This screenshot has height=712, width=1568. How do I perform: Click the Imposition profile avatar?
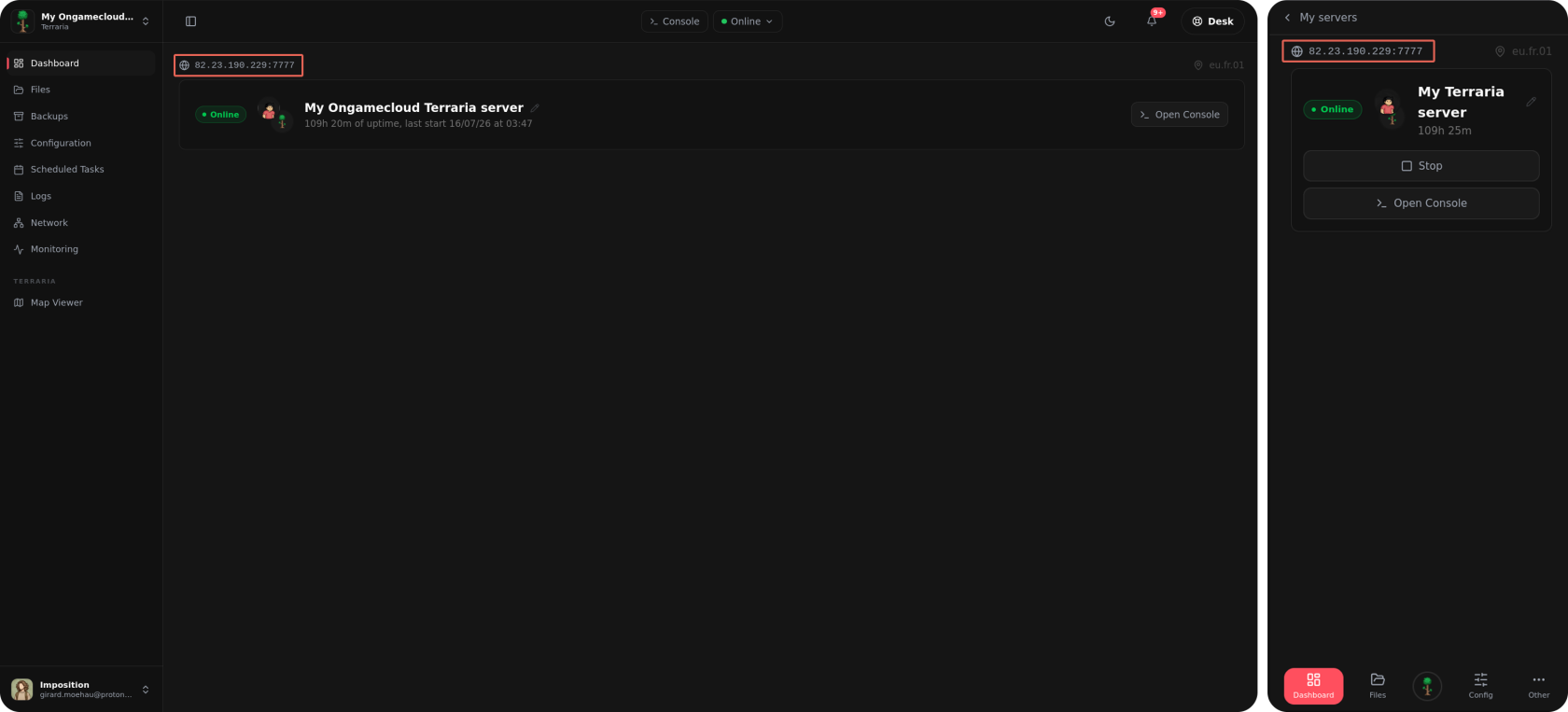point(22,690)
